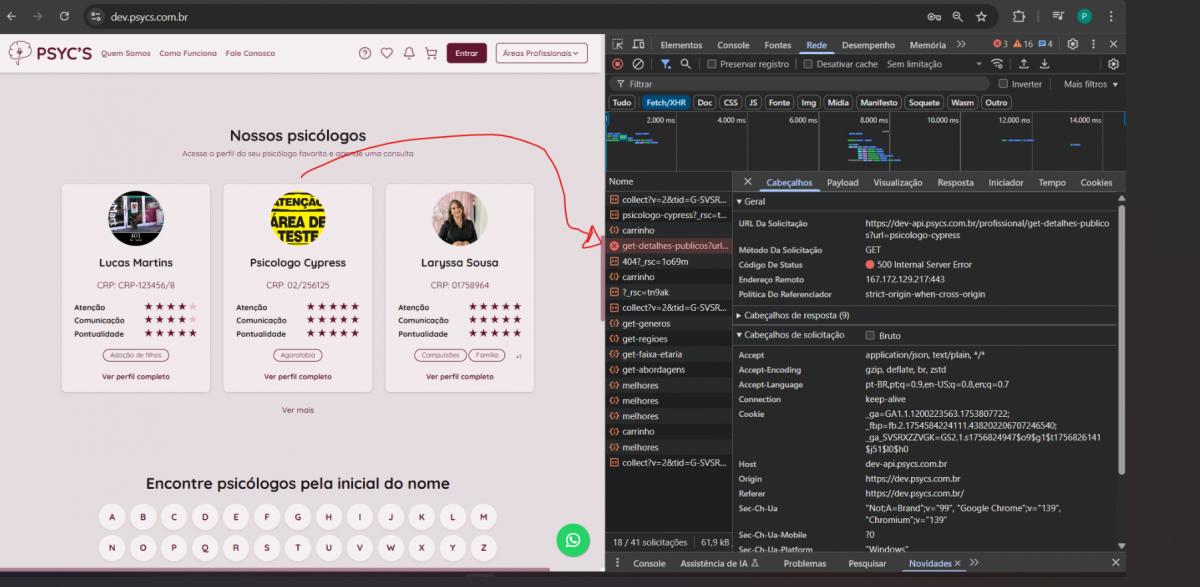Activate the inspect element picker tool

coord(618,44)
